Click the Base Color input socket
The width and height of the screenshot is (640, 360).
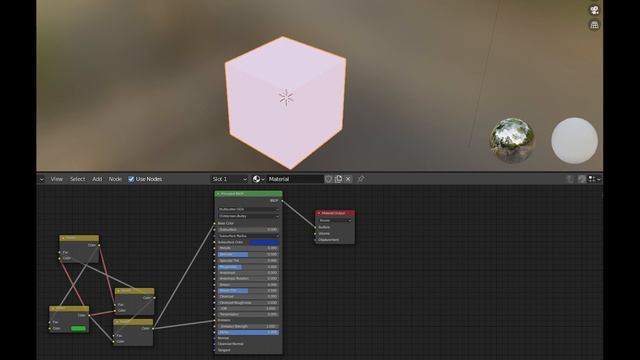215,224
